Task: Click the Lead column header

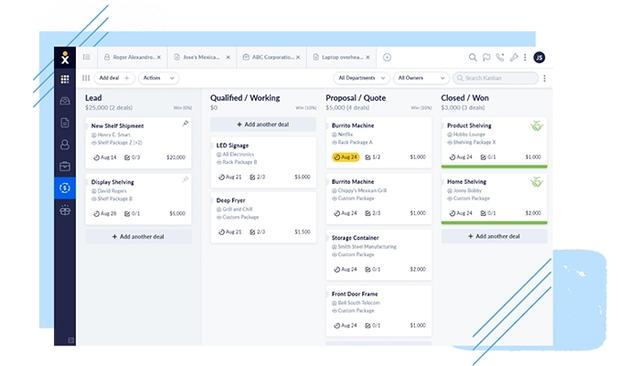Action: 93,98
